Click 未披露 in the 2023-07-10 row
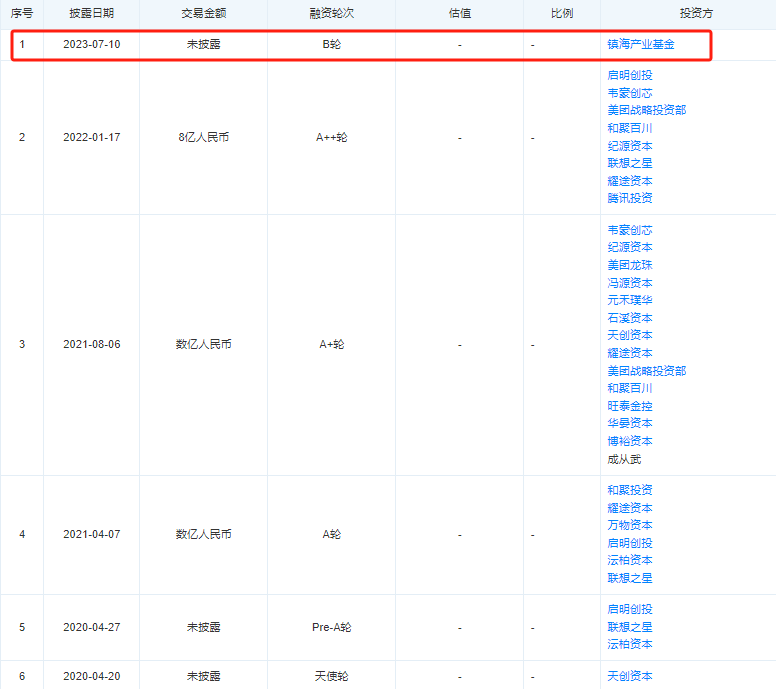776x689 pixels. pyautogui.click(x=203, y=45)
